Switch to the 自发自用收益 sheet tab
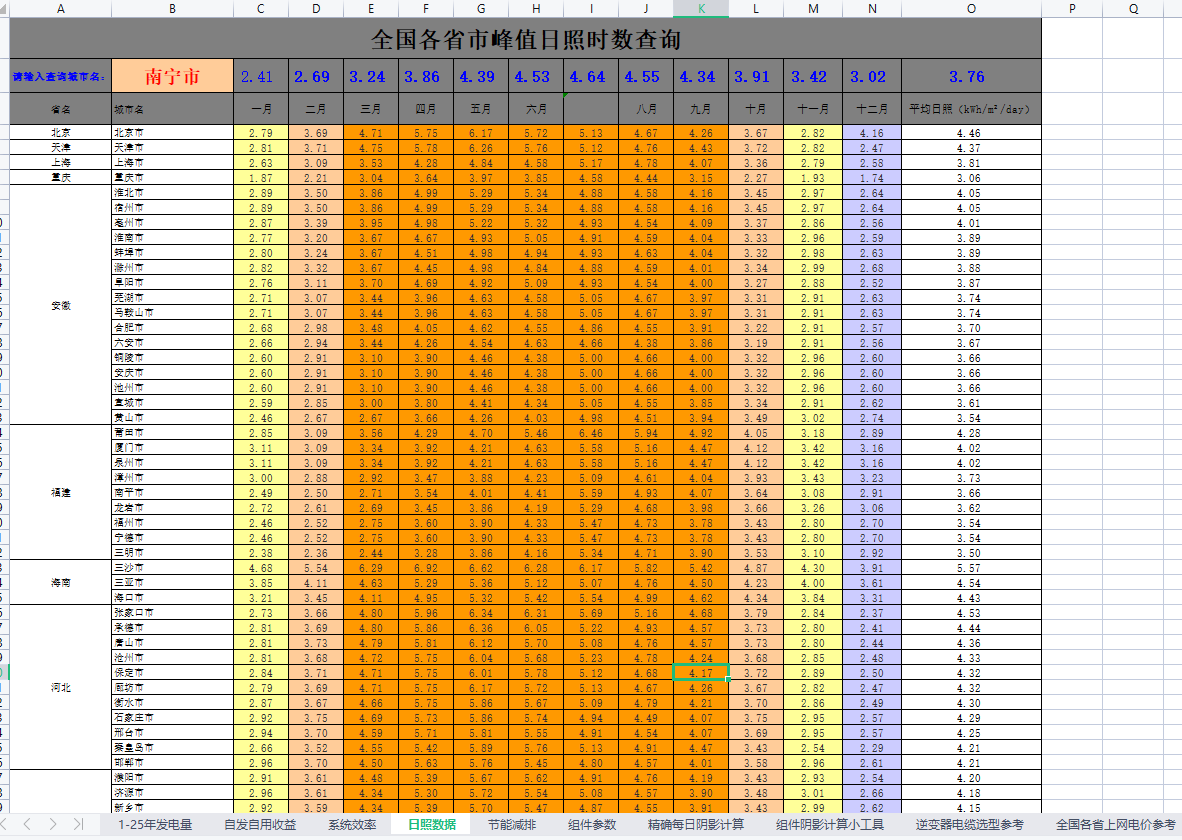 pos(260,825)
